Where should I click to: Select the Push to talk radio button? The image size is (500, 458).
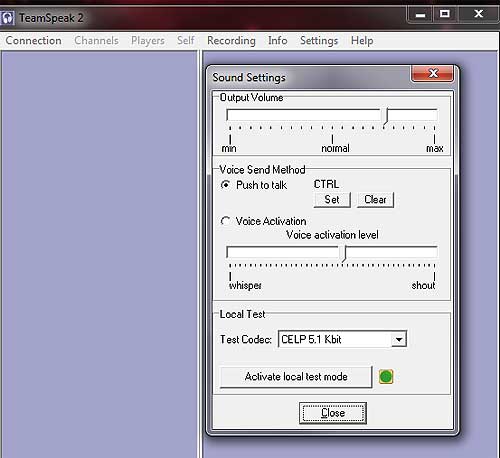point(226,185)
